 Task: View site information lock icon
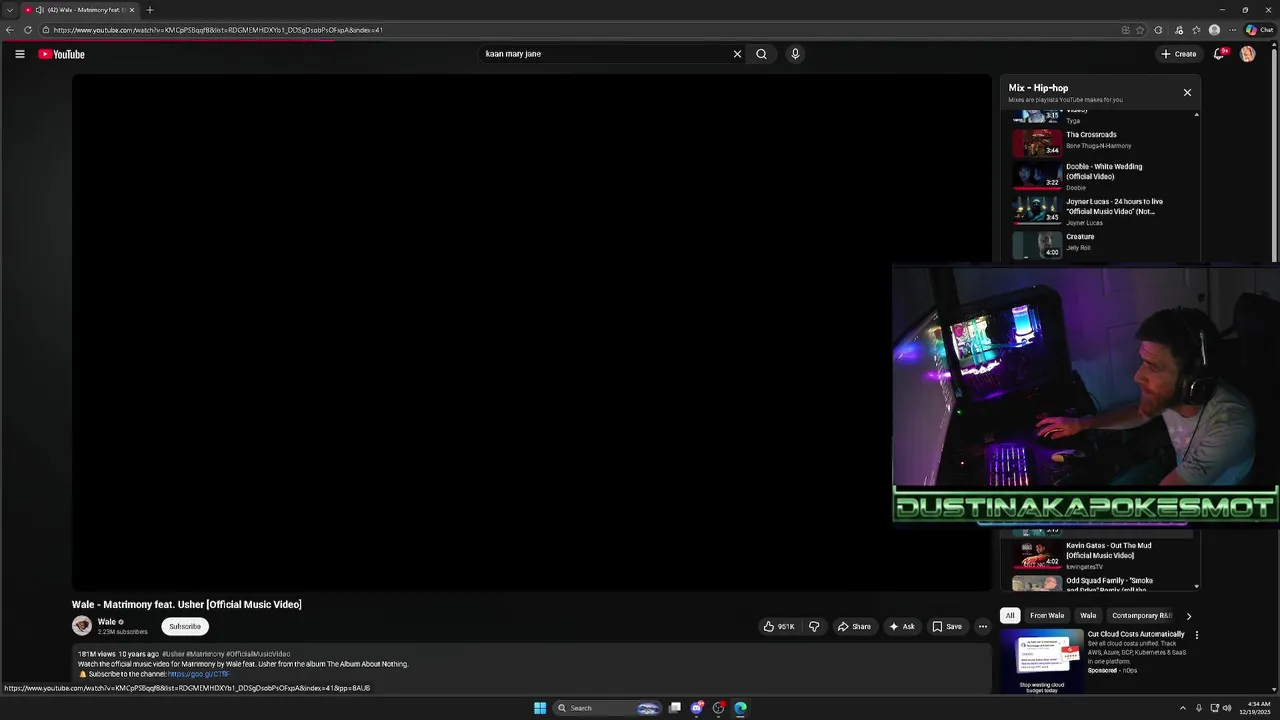click(x=46, y=30)
